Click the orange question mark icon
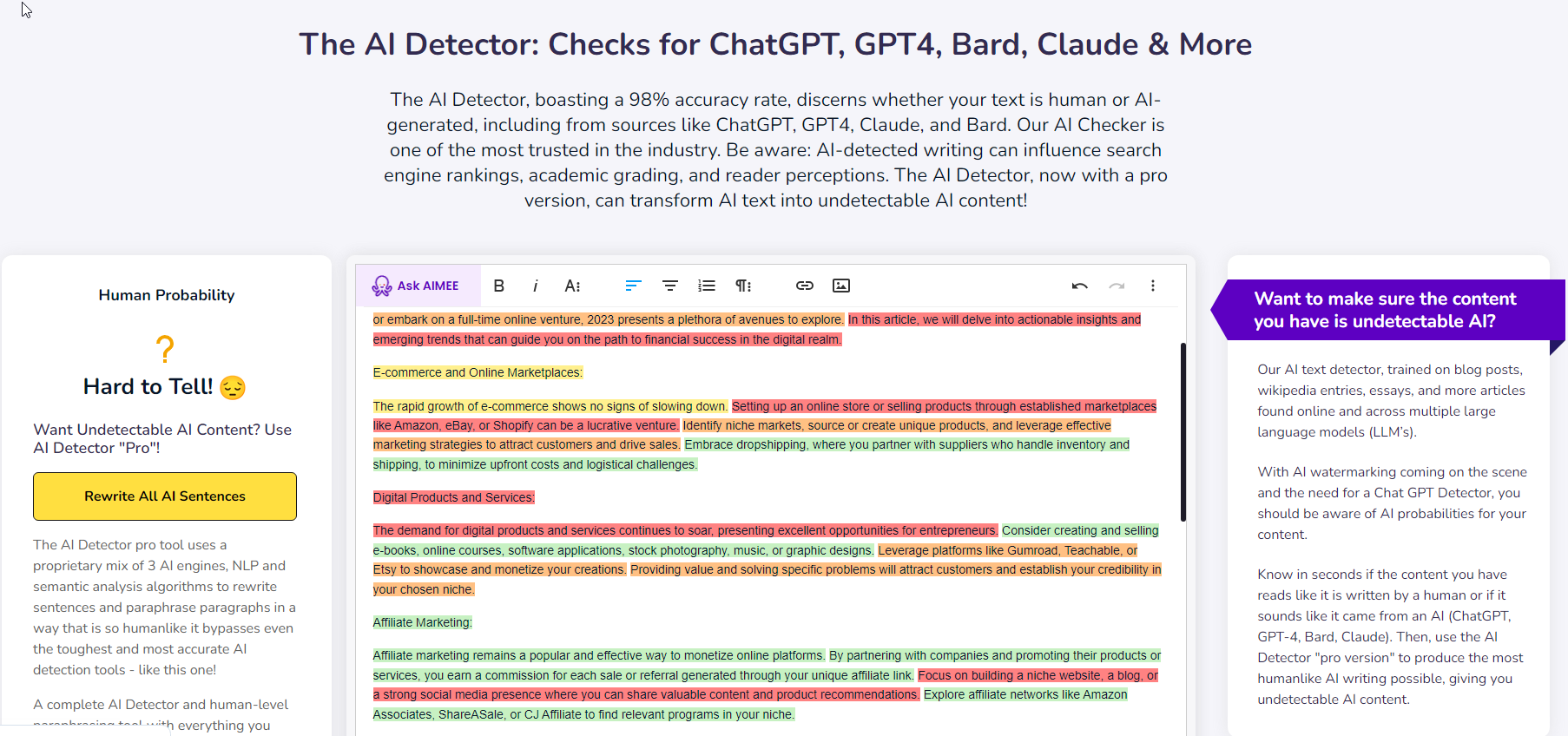Screen dimensions: 1568x736 point(165,349)
